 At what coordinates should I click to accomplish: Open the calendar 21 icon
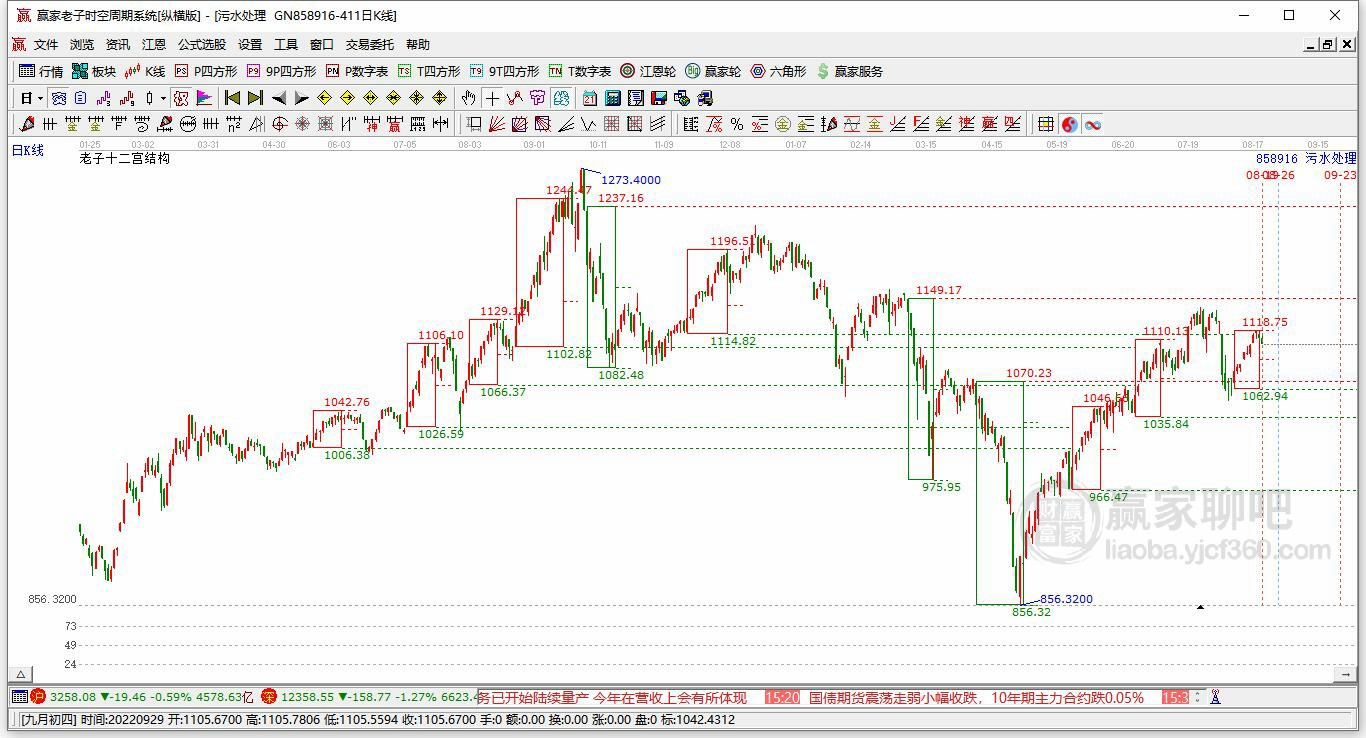589,98
